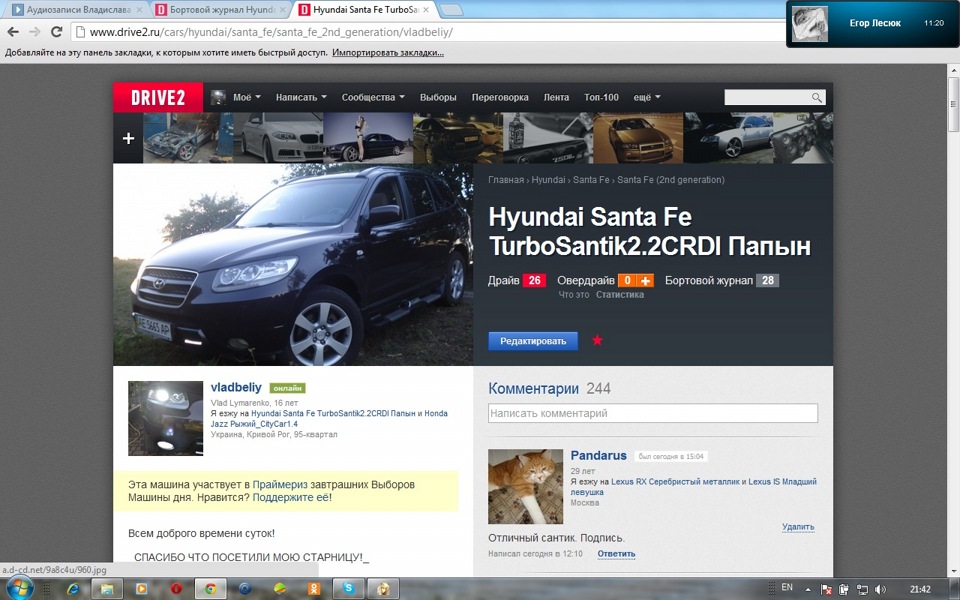Open the Выборы menu item
Image resolution: width=960 pixels, height=600 pixels.
click(438, 97)
